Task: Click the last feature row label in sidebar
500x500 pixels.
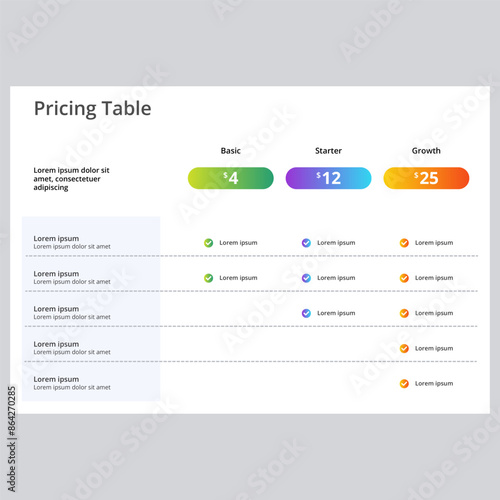Action: (56, 379)
